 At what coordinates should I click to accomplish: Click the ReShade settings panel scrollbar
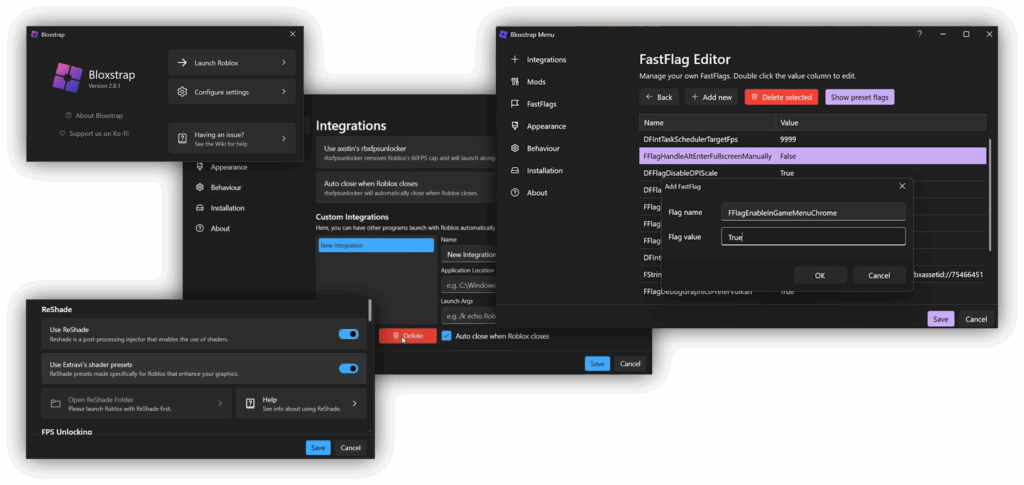click(370, 310)
